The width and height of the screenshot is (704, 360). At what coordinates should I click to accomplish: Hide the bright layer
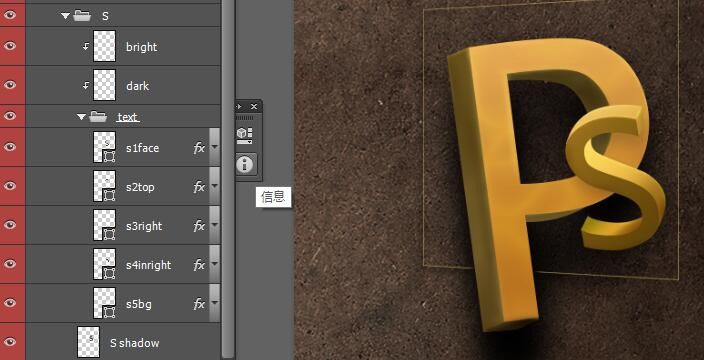click(10, 46)
